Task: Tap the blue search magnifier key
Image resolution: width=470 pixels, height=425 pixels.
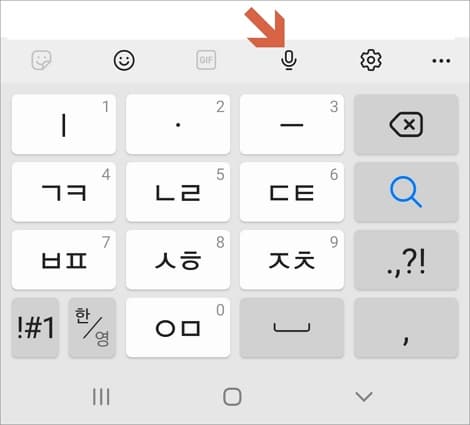Action: click(x=406, y=192)
